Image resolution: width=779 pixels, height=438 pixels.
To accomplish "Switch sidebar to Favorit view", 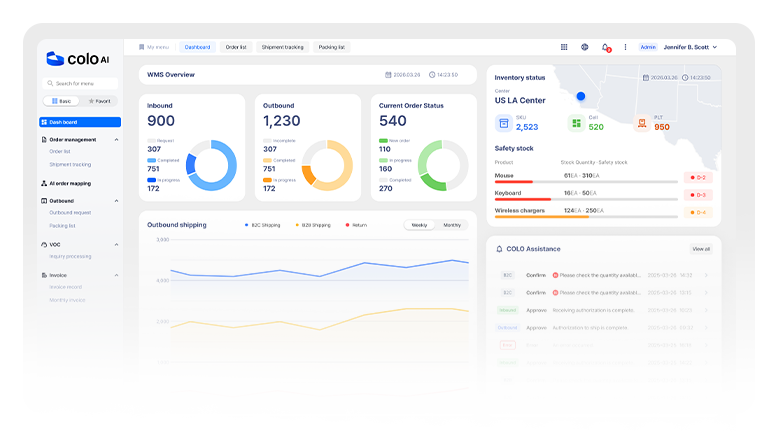I will click(100, 101).
